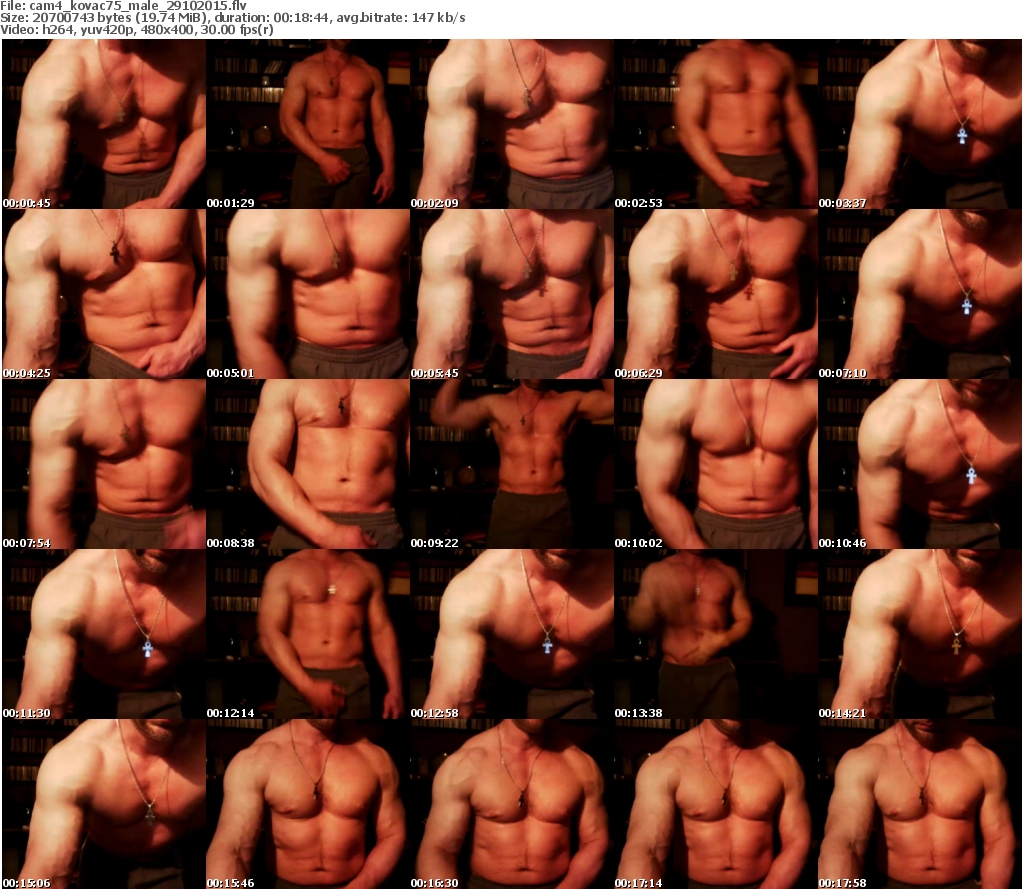The width and height of the screenshot is (1024, 889).
Task: Click the 00:06:29 video frame
Action: pyautogui.click(x=716, y=294)
